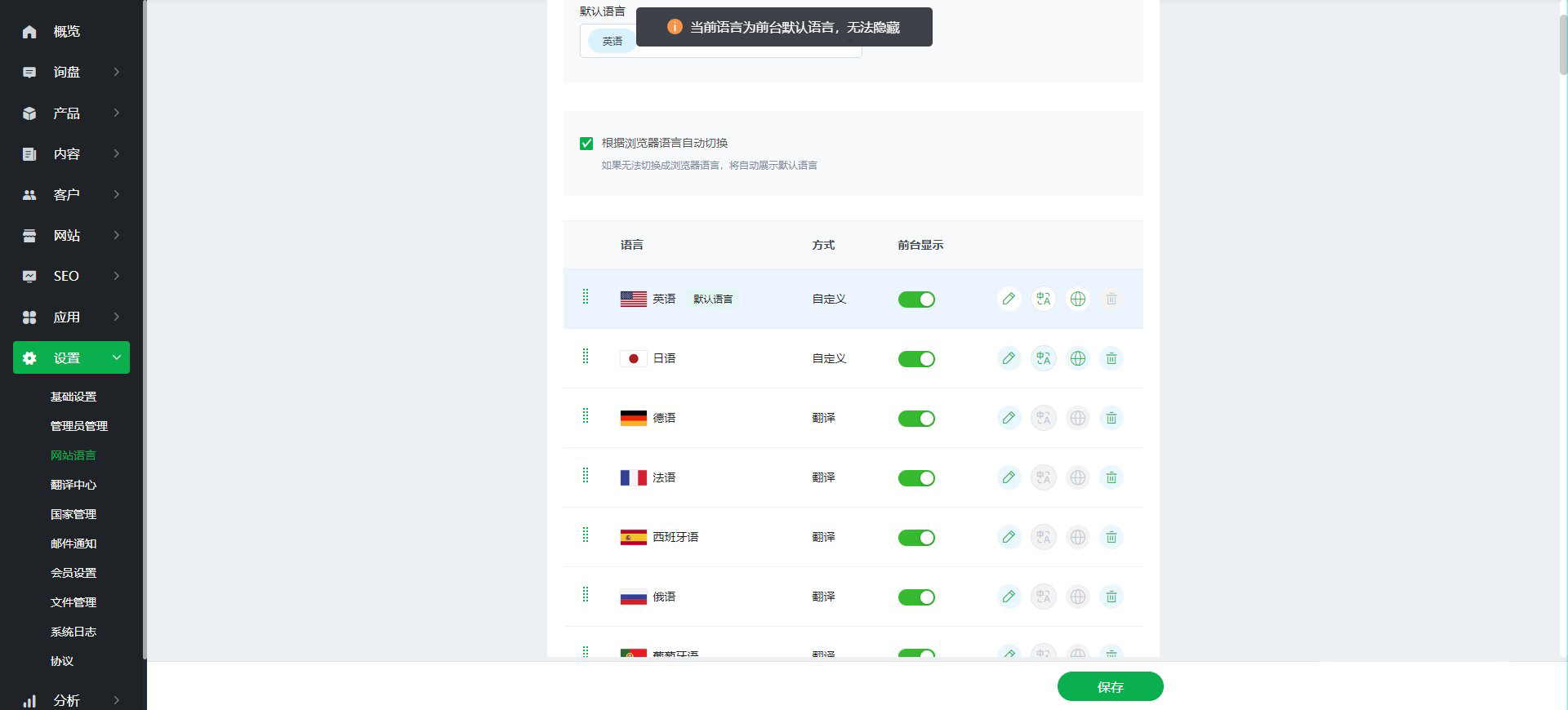Expand the 分析 sidebar menu
This screenshot has height=710, width=1568.
point(71,700)
